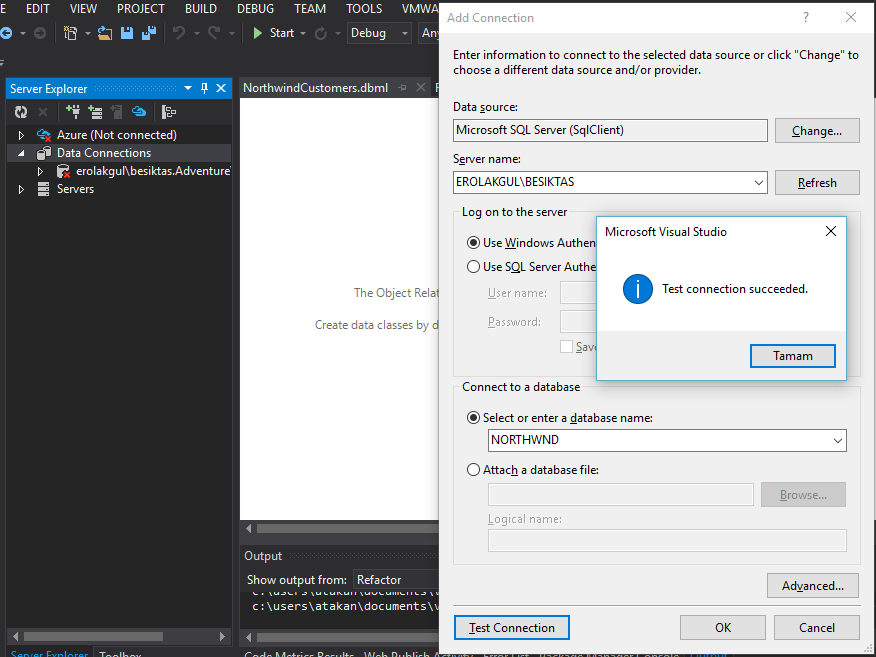876x657 pixels.
Task: Click the pin icon on Server Explorer panel
Action: [x=205, y=88]
